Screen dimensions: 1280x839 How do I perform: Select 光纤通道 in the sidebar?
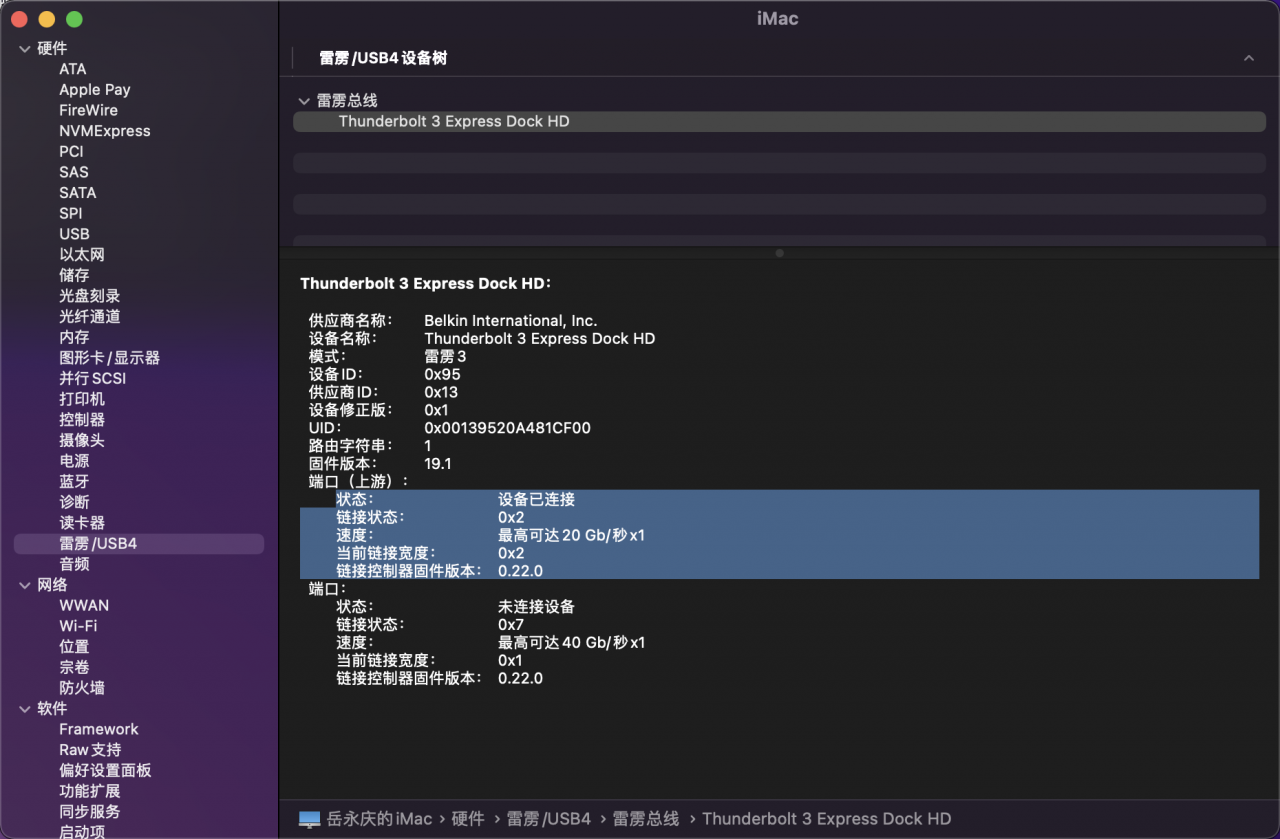click(90, 316)
